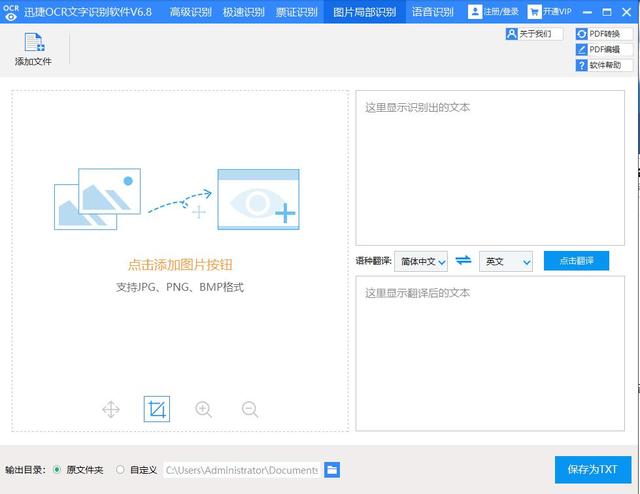Select the 原文件夹 output radio button
640x494 pixels.
click(x=57, y=470)
